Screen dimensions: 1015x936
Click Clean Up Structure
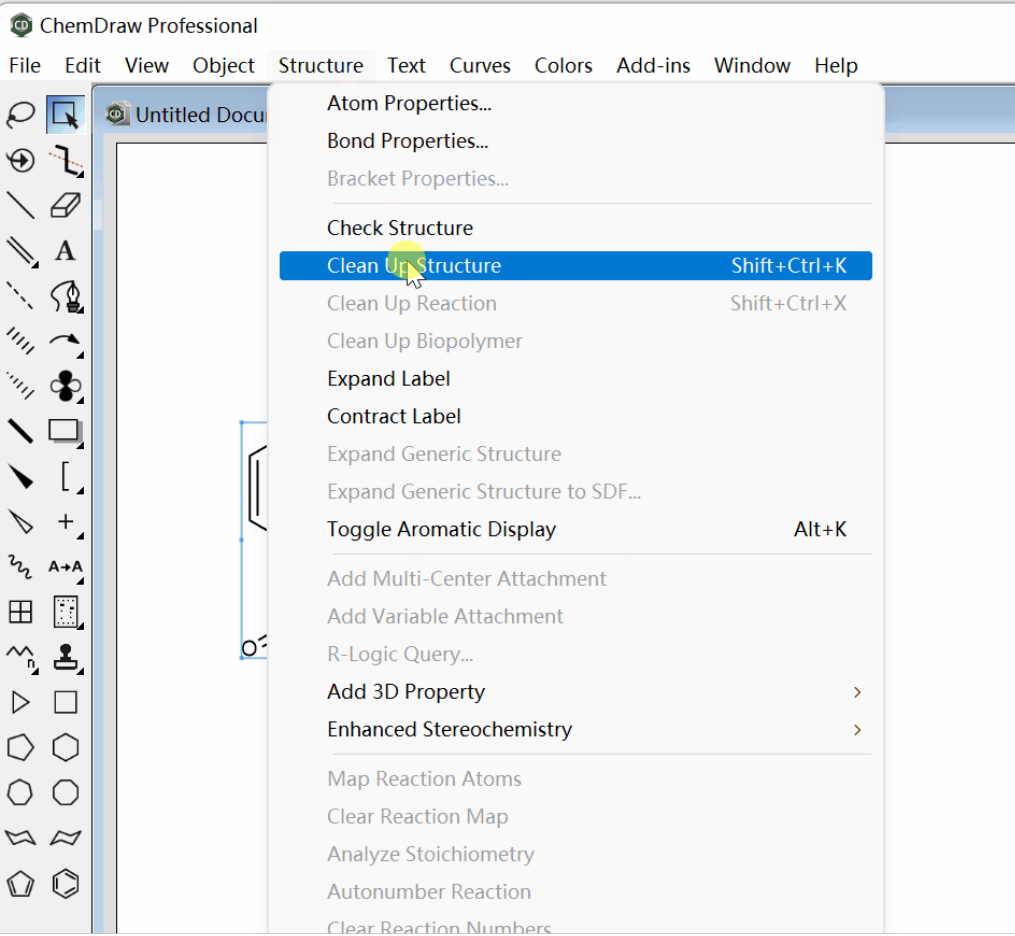pyautogui.click(x=414, y=266)
